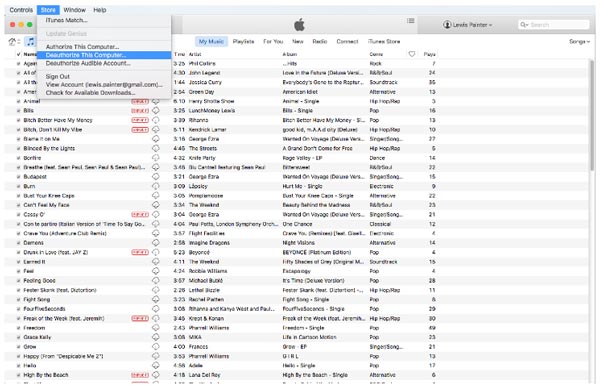Download Demons from iCloud
This screenshot has width=600, height=391.
pyautogui.click(x=156, y=243)
